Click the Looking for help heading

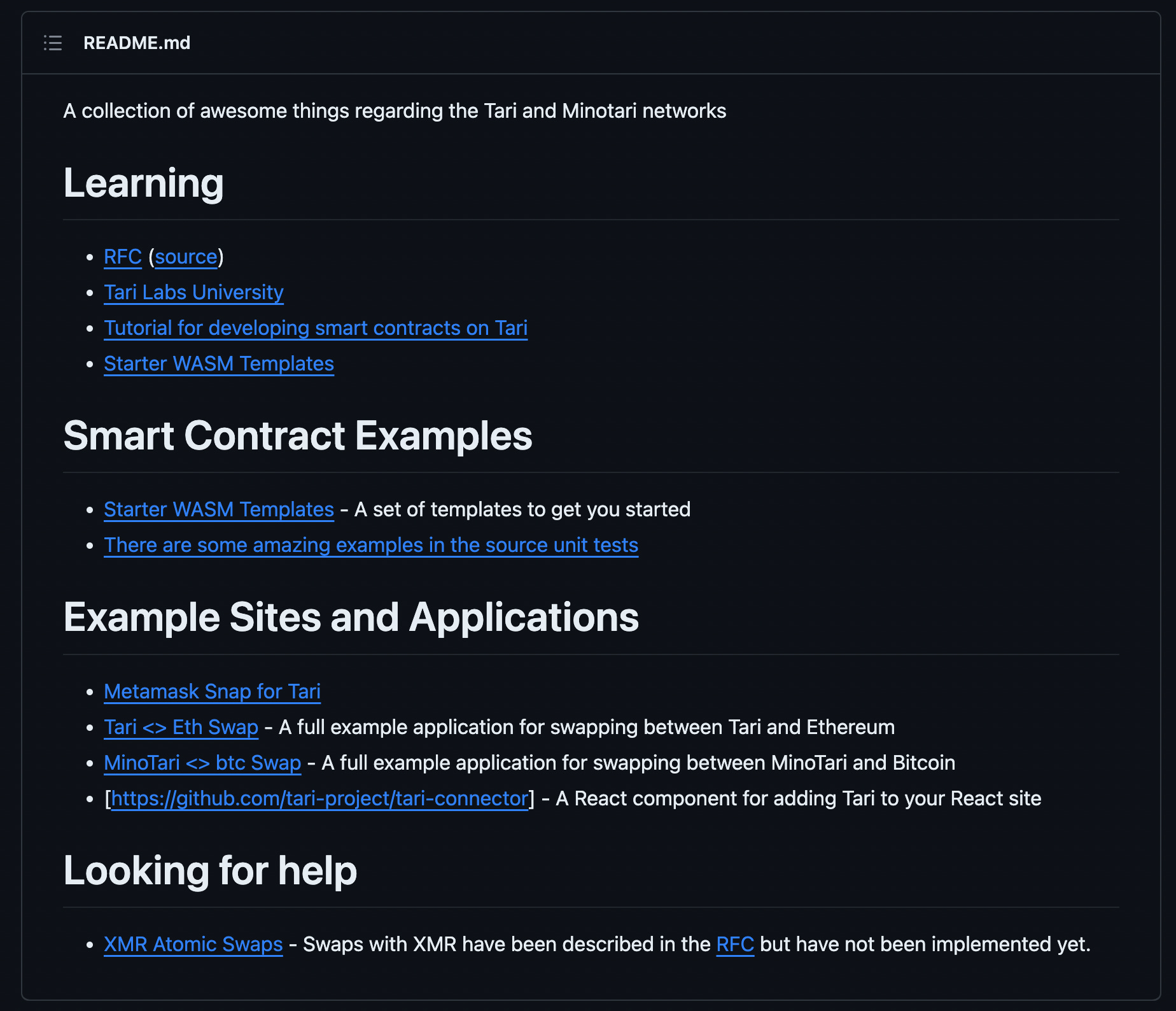pos(210,871)
